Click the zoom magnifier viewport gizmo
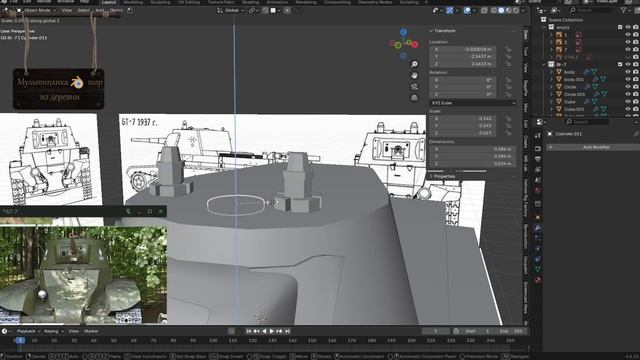Viewport: 640px width, 360px height. 414,64
